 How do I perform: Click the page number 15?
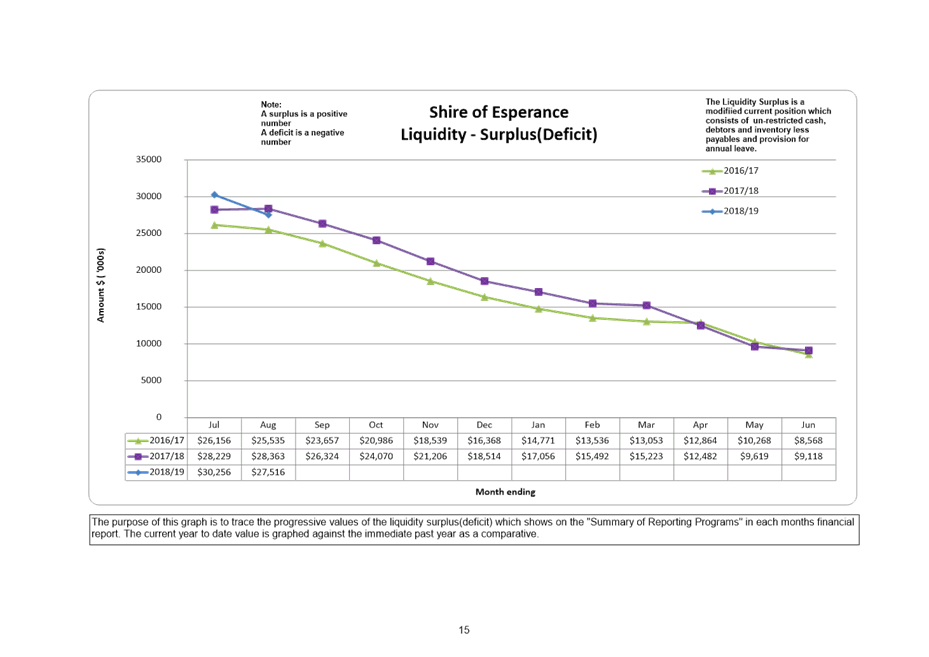pos(464,630)
